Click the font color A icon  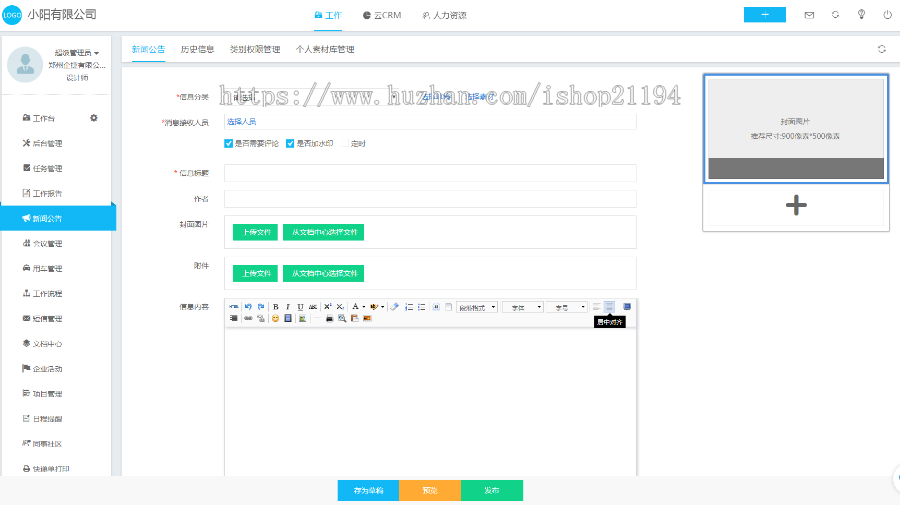[355, 306]
